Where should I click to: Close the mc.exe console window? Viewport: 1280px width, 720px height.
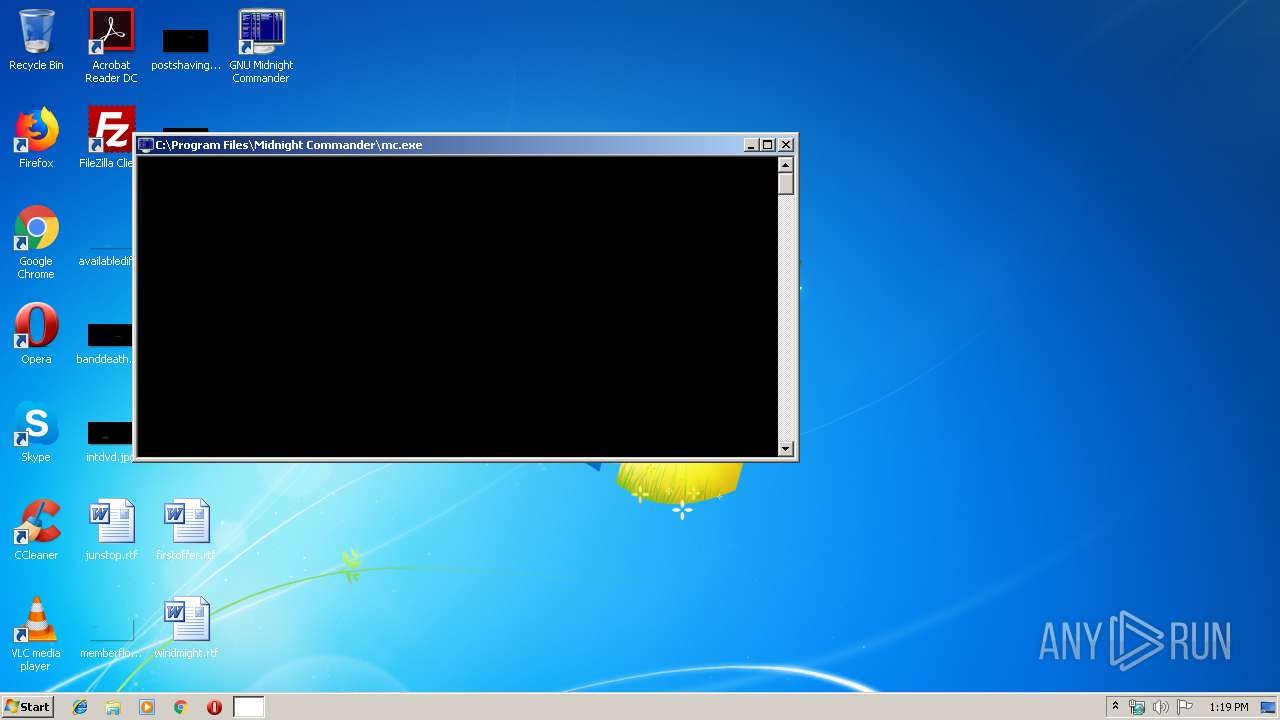(786, 145)
